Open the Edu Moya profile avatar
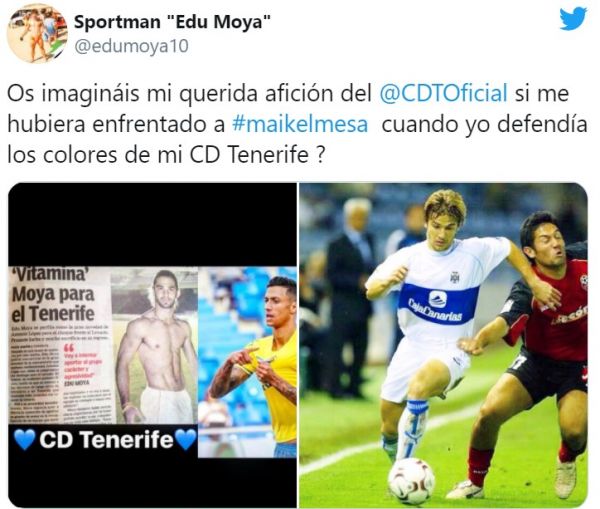600x509 pixels. (x=37, y=34)
